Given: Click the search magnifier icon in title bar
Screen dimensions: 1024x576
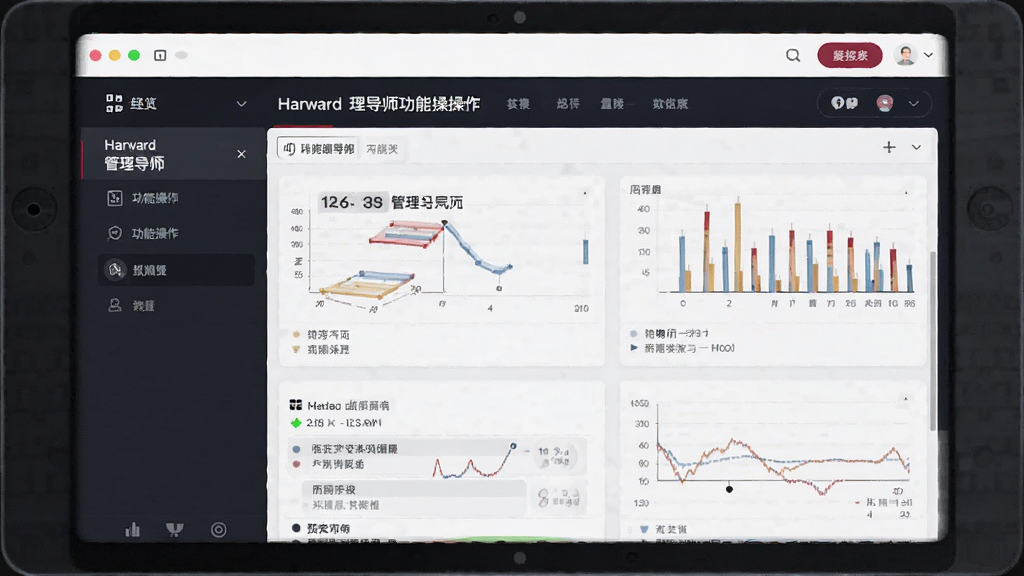Looking at the screenshot, I should pos(793,56).
